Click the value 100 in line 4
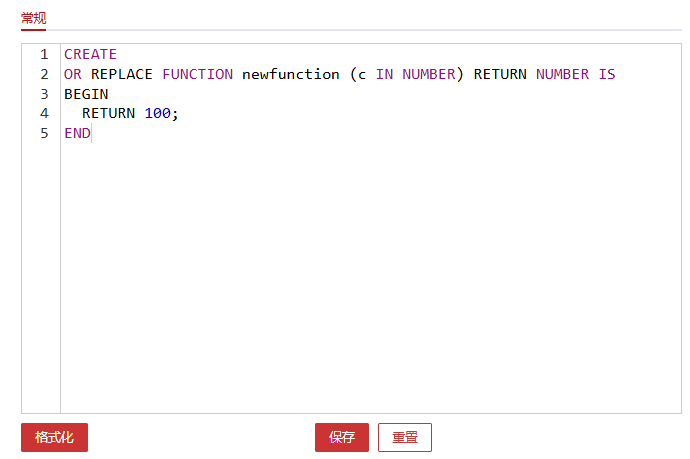This screenshot has height=459, width=690. coord(157,113)
